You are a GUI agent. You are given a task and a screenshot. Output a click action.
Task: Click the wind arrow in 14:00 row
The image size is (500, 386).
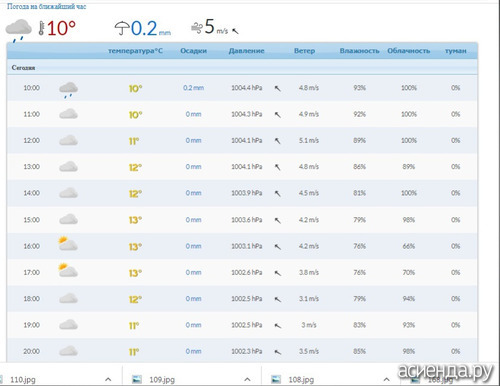[277, 193]
